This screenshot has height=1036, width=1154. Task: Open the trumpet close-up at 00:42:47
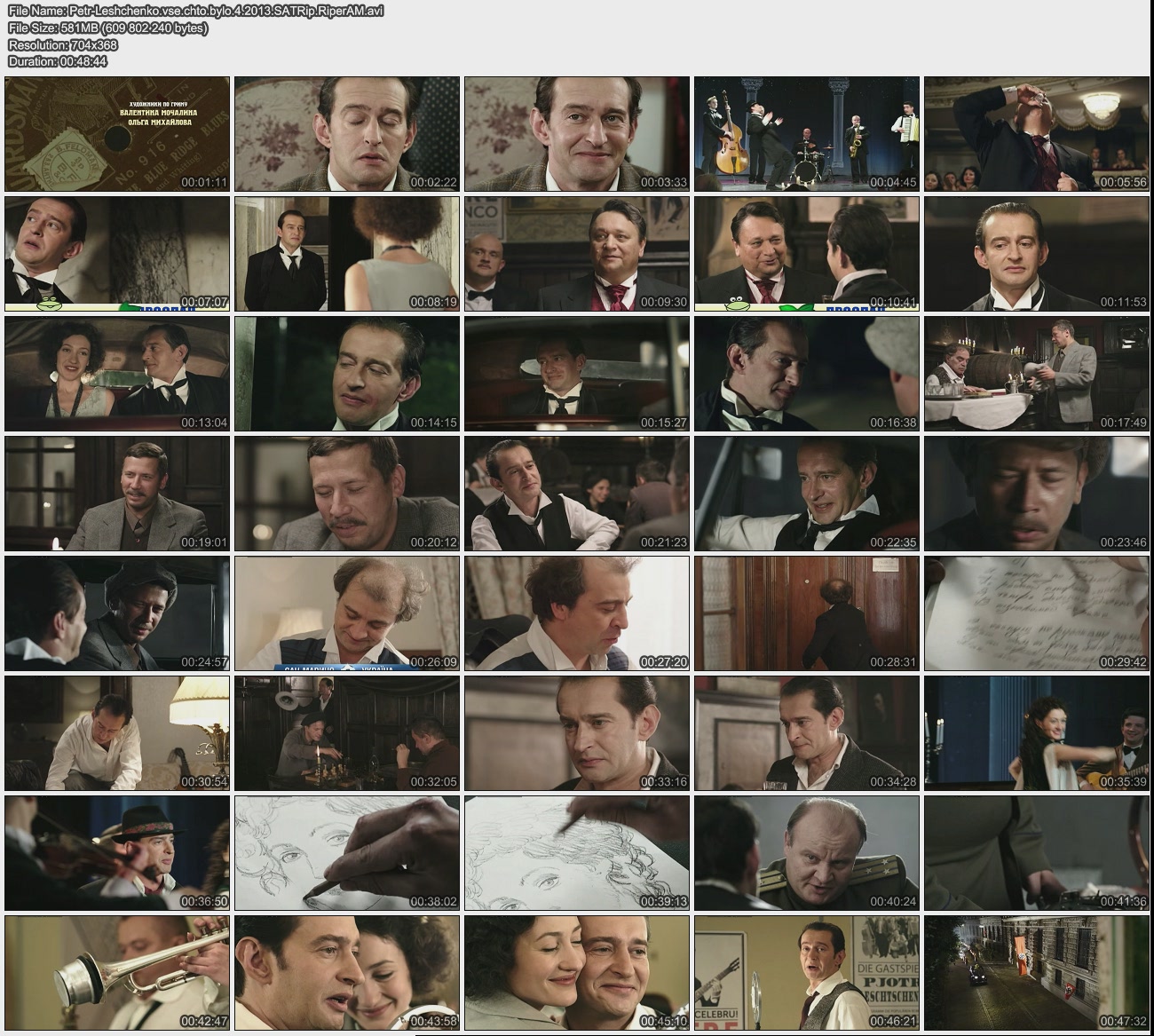tap(117, 973)
